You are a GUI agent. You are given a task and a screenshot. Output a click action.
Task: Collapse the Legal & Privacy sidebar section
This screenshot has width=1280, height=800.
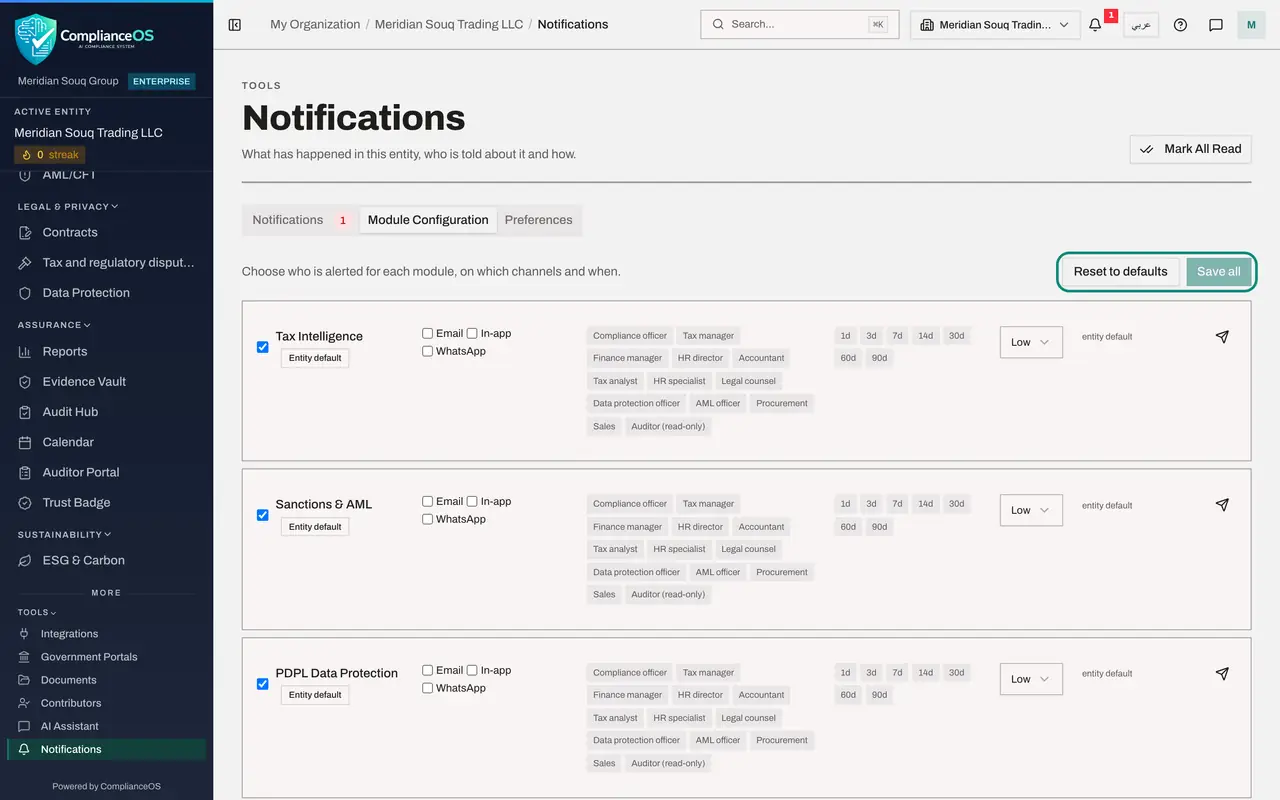pyautogui.click(x=68, y=207)
